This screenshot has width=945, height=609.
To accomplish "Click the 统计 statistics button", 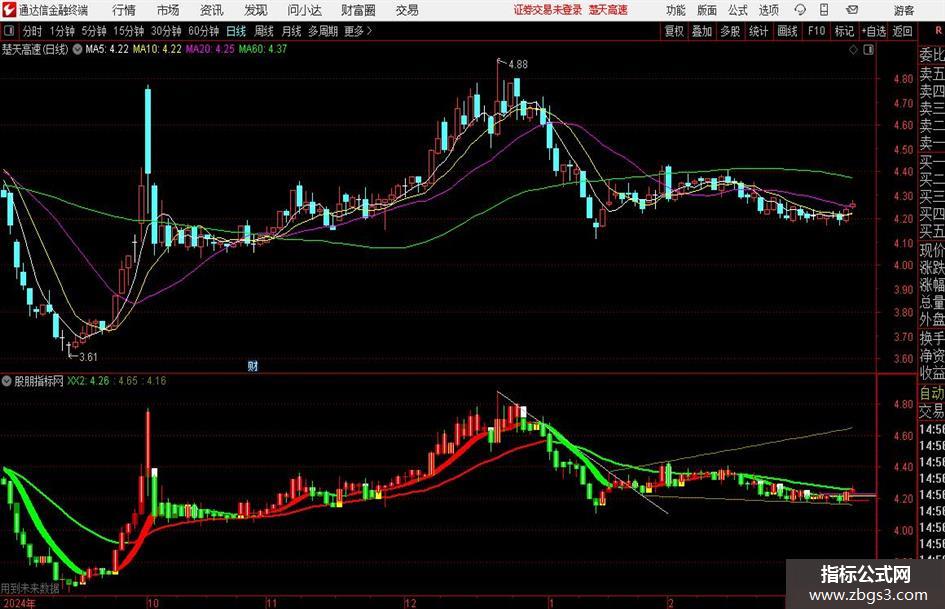I will pyautogui.click(x=758, y=31).
